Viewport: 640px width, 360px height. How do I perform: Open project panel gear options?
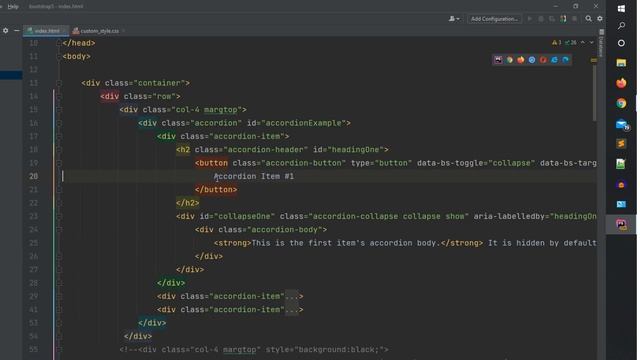pyautogui.click(x=5, y=31)
